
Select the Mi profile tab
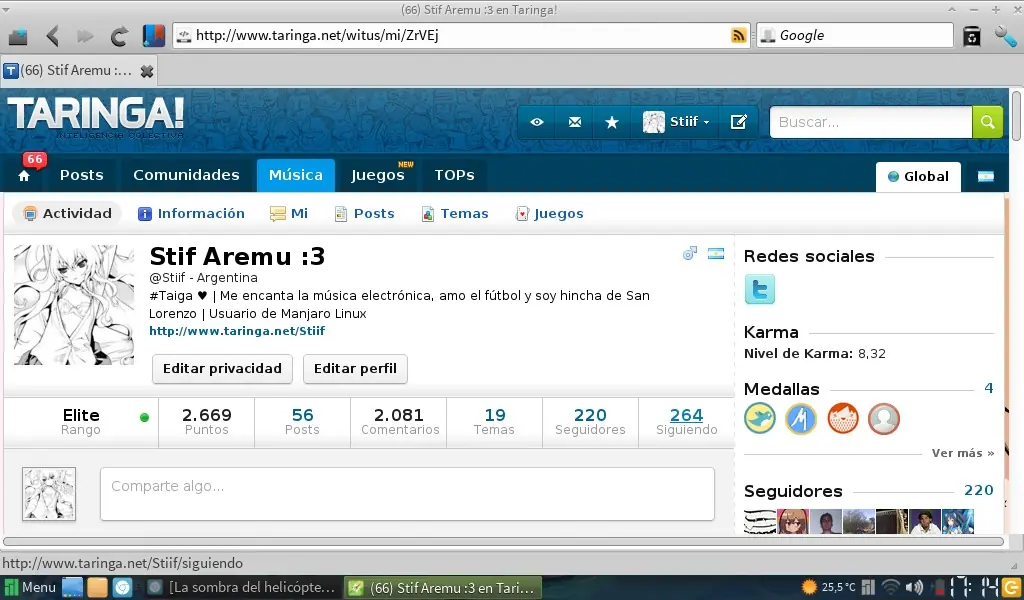click(289, 213)
